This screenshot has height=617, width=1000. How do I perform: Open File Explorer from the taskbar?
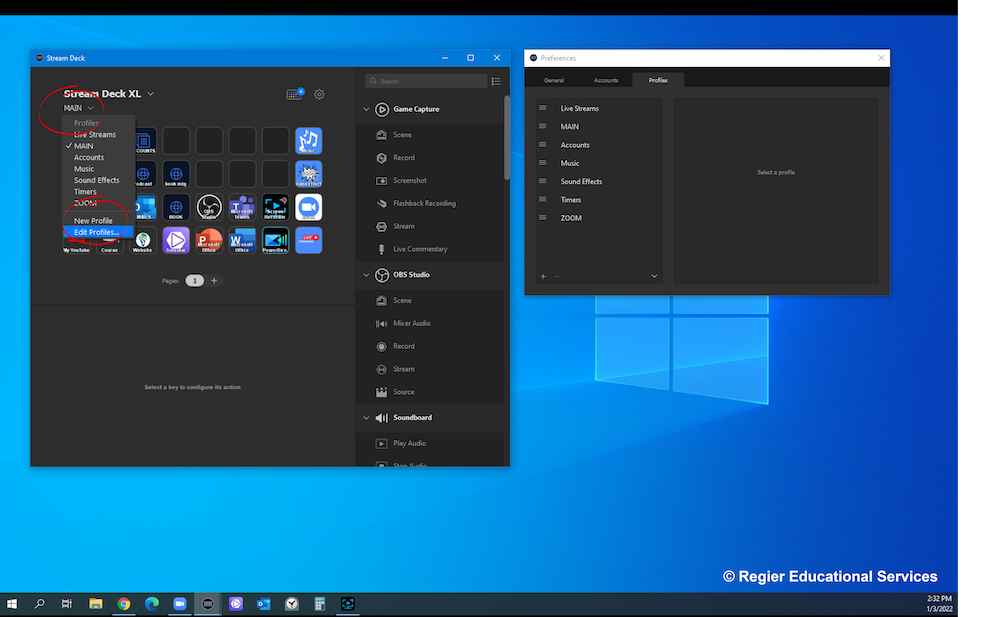96,604
